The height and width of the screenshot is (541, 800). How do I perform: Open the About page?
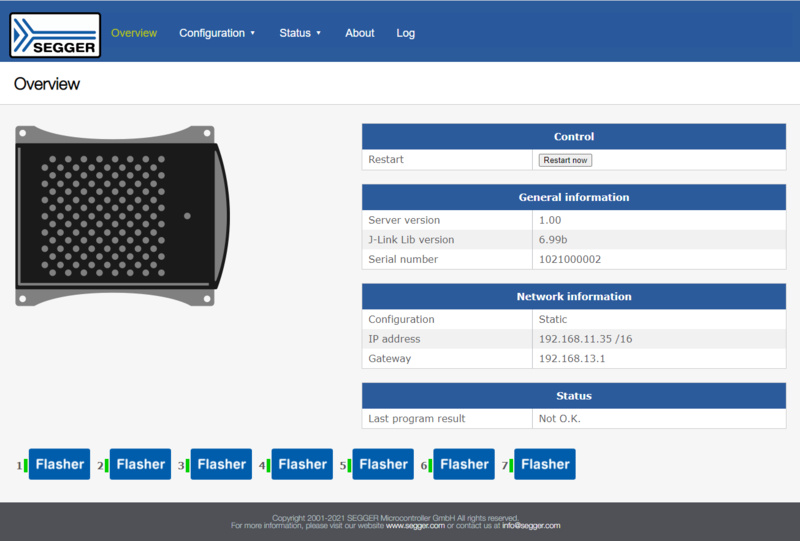pyautogui.click(x=360, y=33)
